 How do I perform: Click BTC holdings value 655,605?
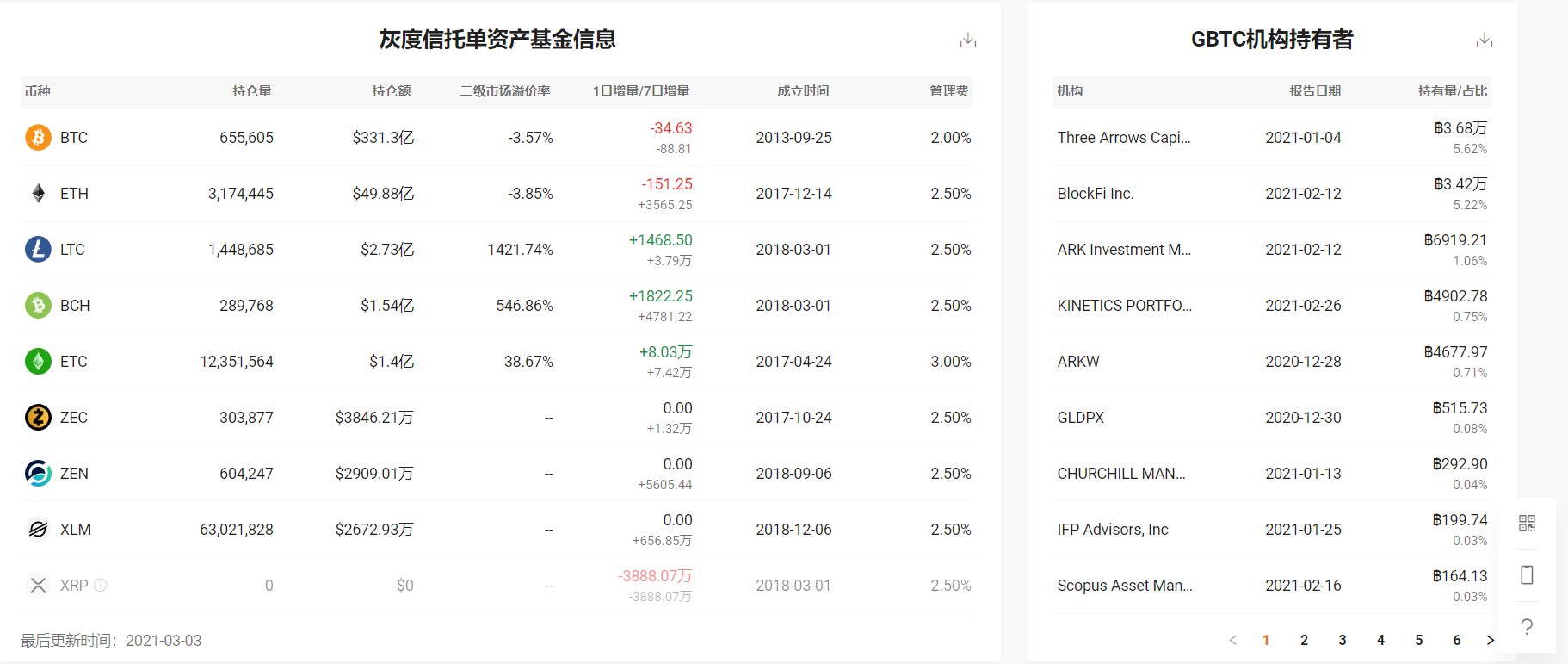[x=246, y=138]
